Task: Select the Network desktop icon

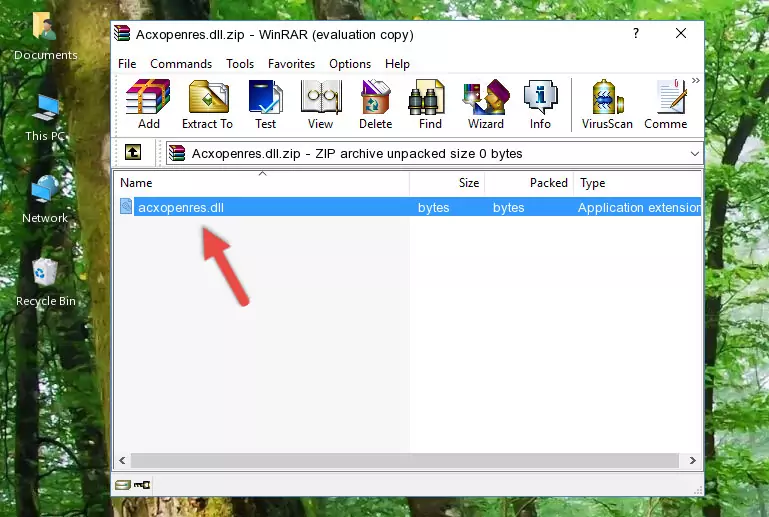Action: click(45, 199)
